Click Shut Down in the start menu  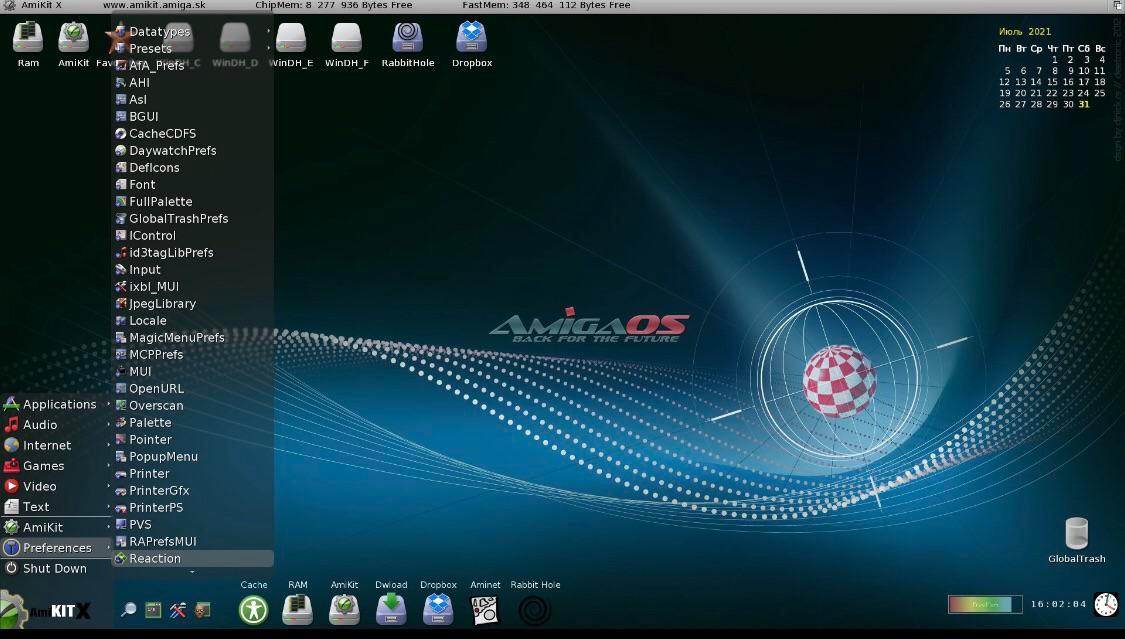coord(54,569)
